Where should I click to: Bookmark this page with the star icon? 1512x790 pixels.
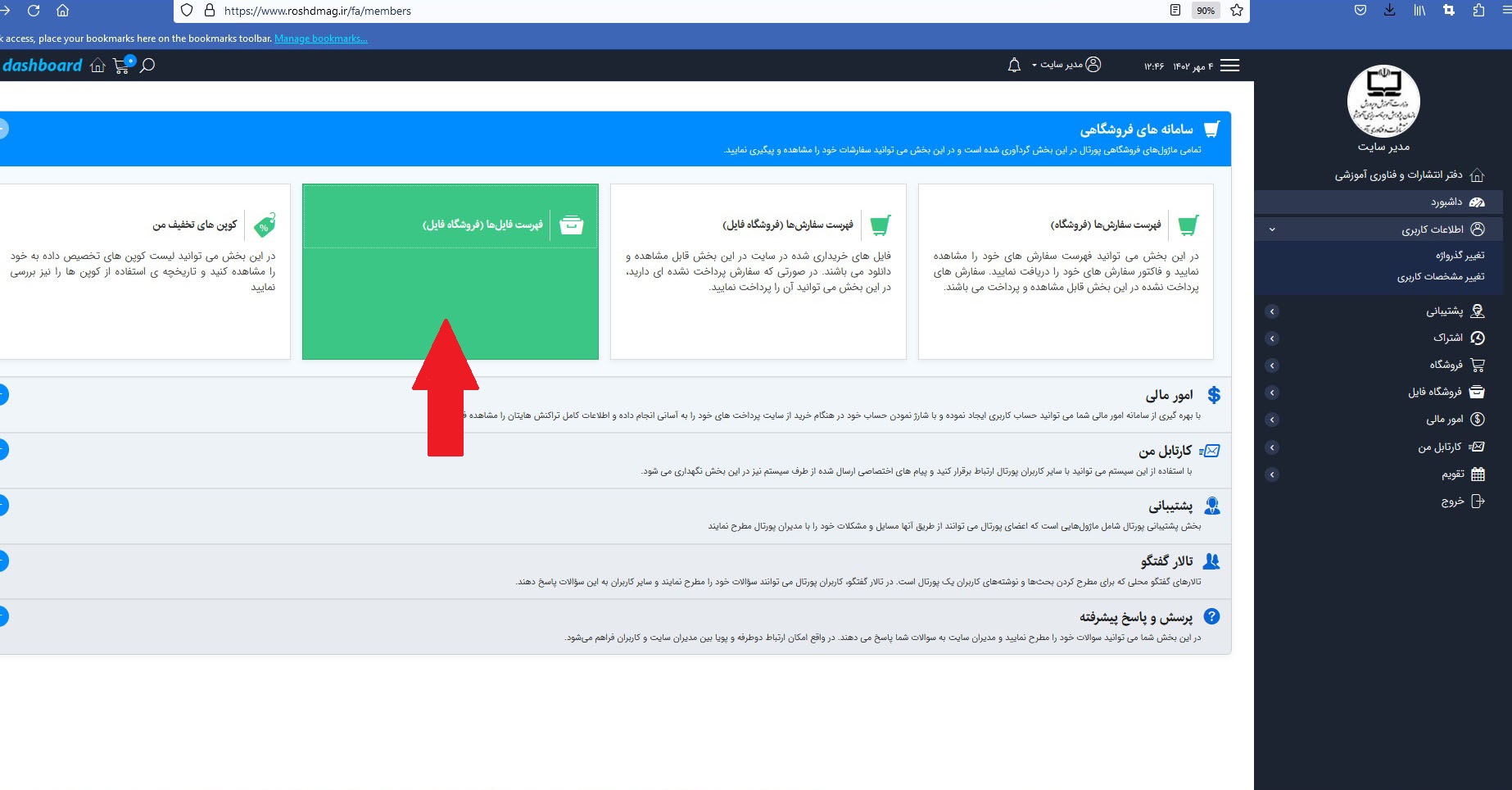tap(1236, 11)
